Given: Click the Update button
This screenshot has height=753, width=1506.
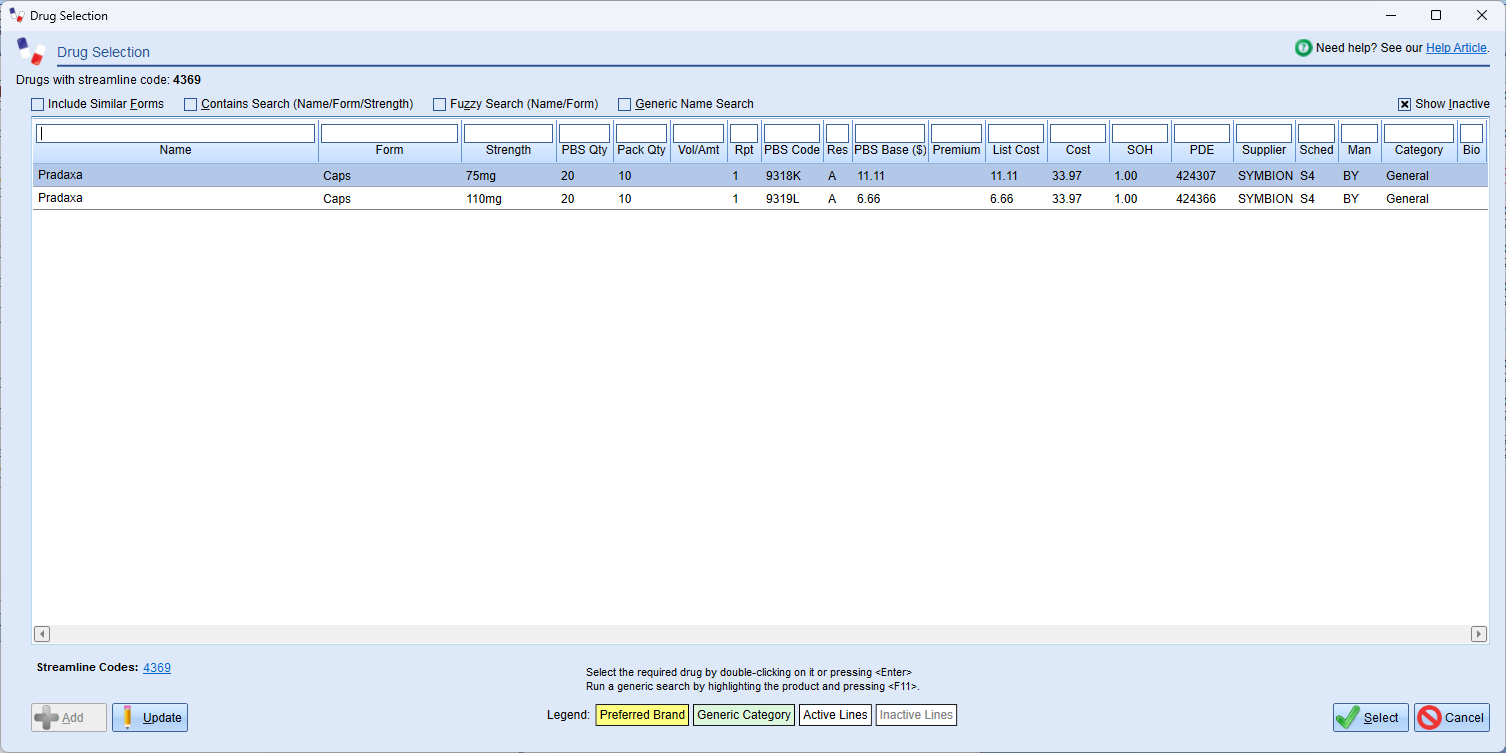Looking at the screenshot, I should pyautogui.click(x=150, y=717).
